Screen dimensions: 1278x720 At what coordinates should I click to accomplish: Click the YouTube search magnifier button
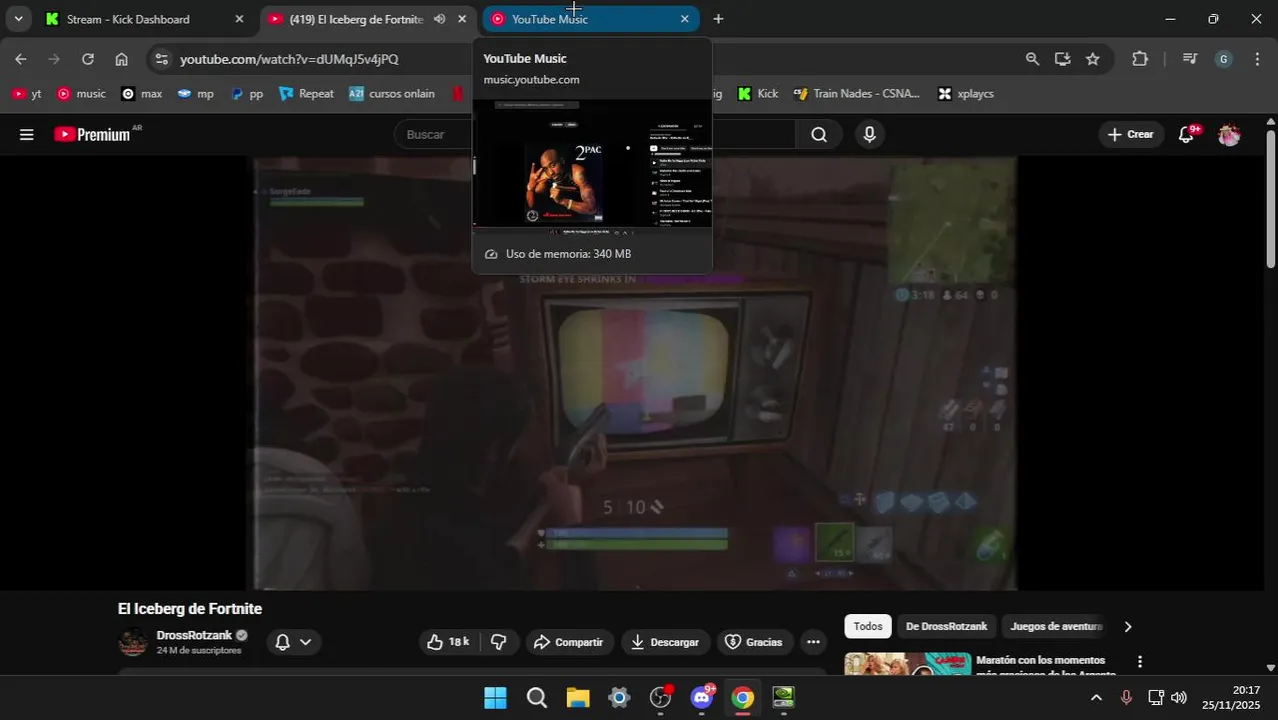coord(819,134)
